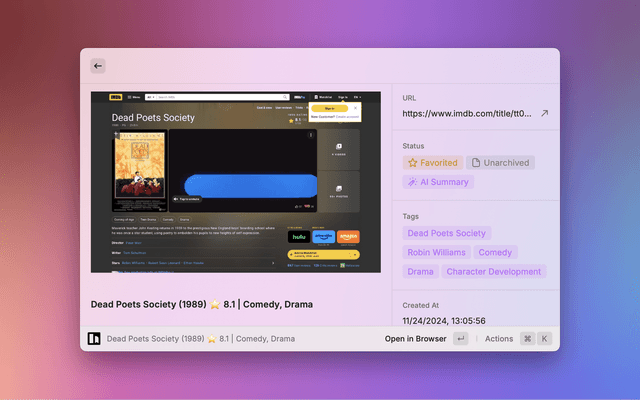Toggle the AI Summary status

coord(437,182)
